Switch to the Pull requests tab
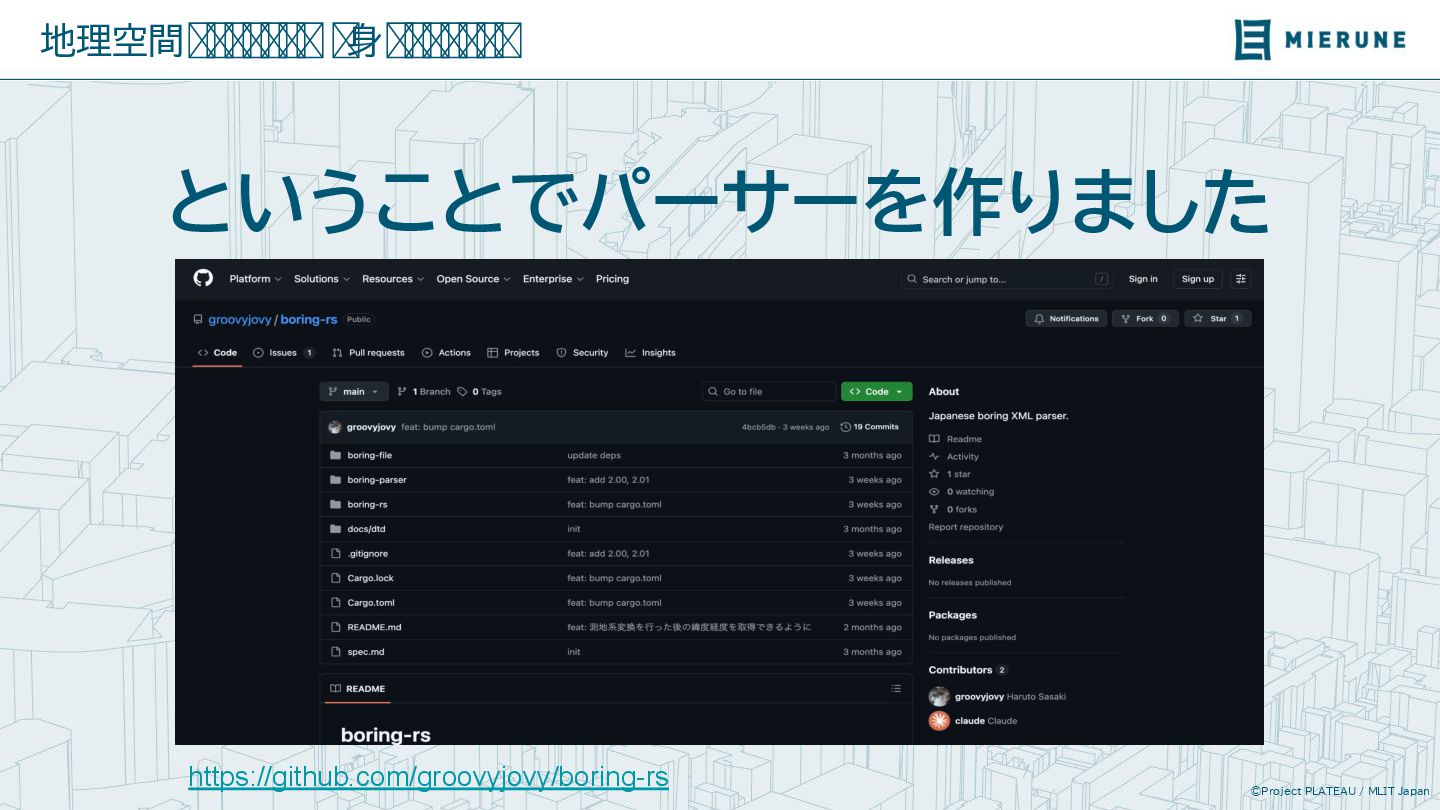This screenshot has width=1440, height=810. (368, 353)
